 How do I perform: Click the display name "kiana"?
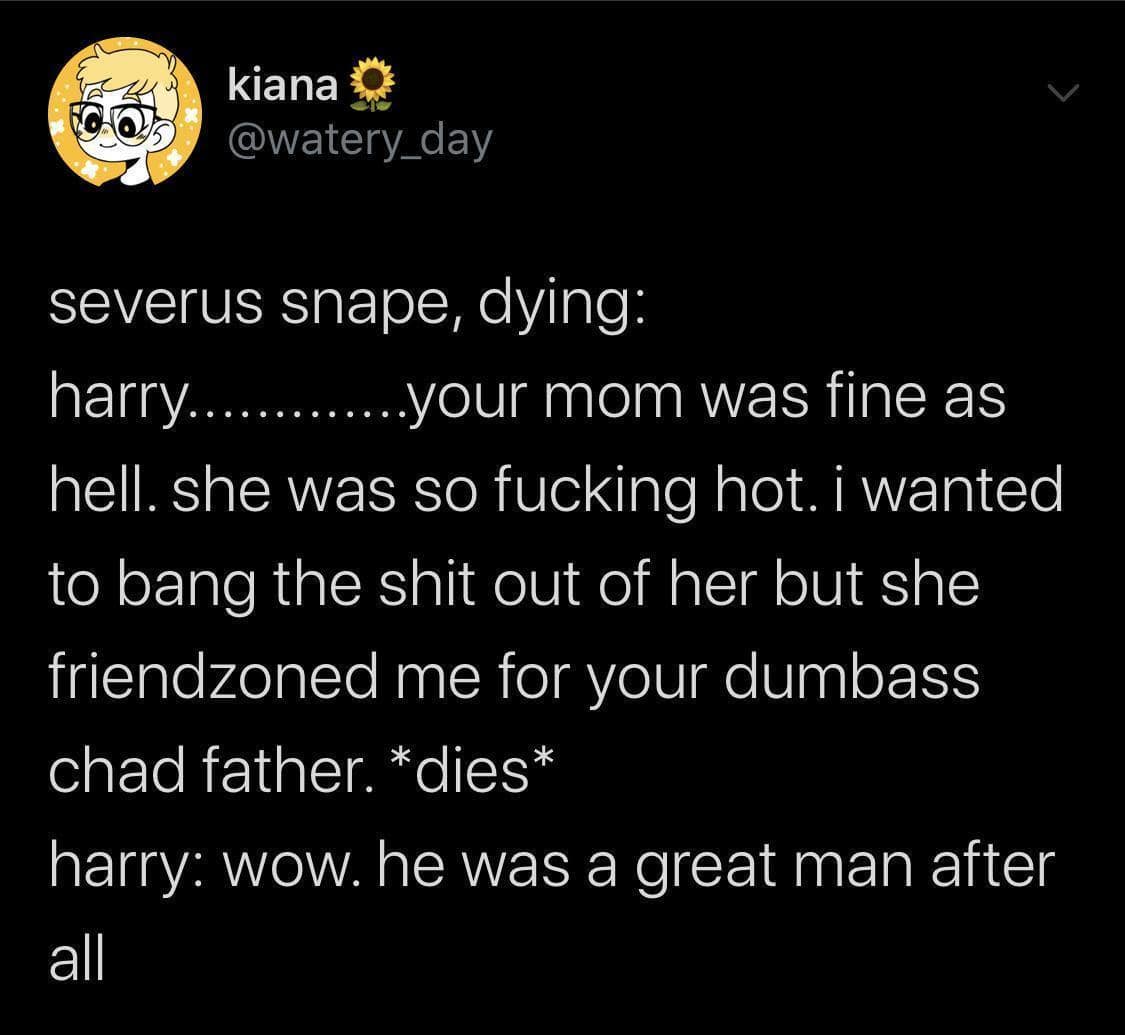pyautogui.click(x=283, y=86)
